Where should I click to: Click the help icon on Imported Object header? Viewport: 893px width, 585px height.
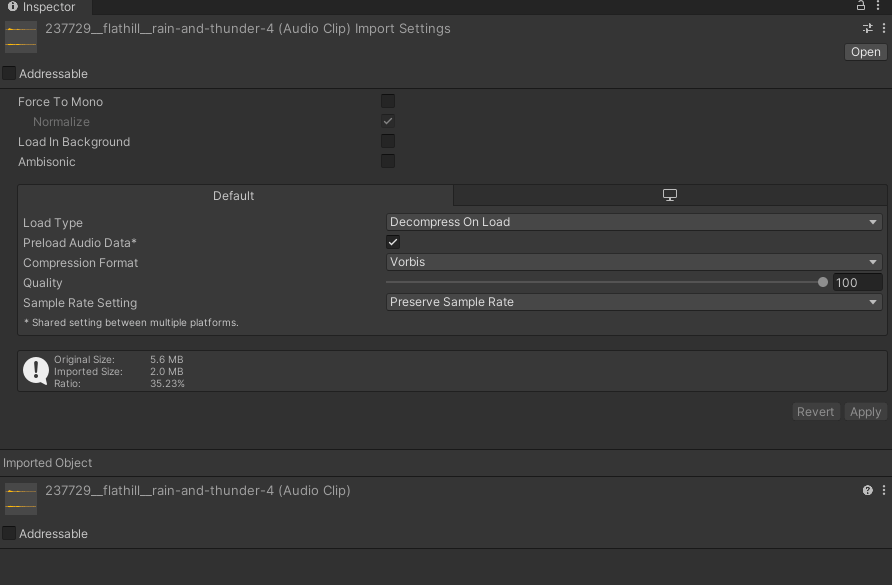point(868,491)
